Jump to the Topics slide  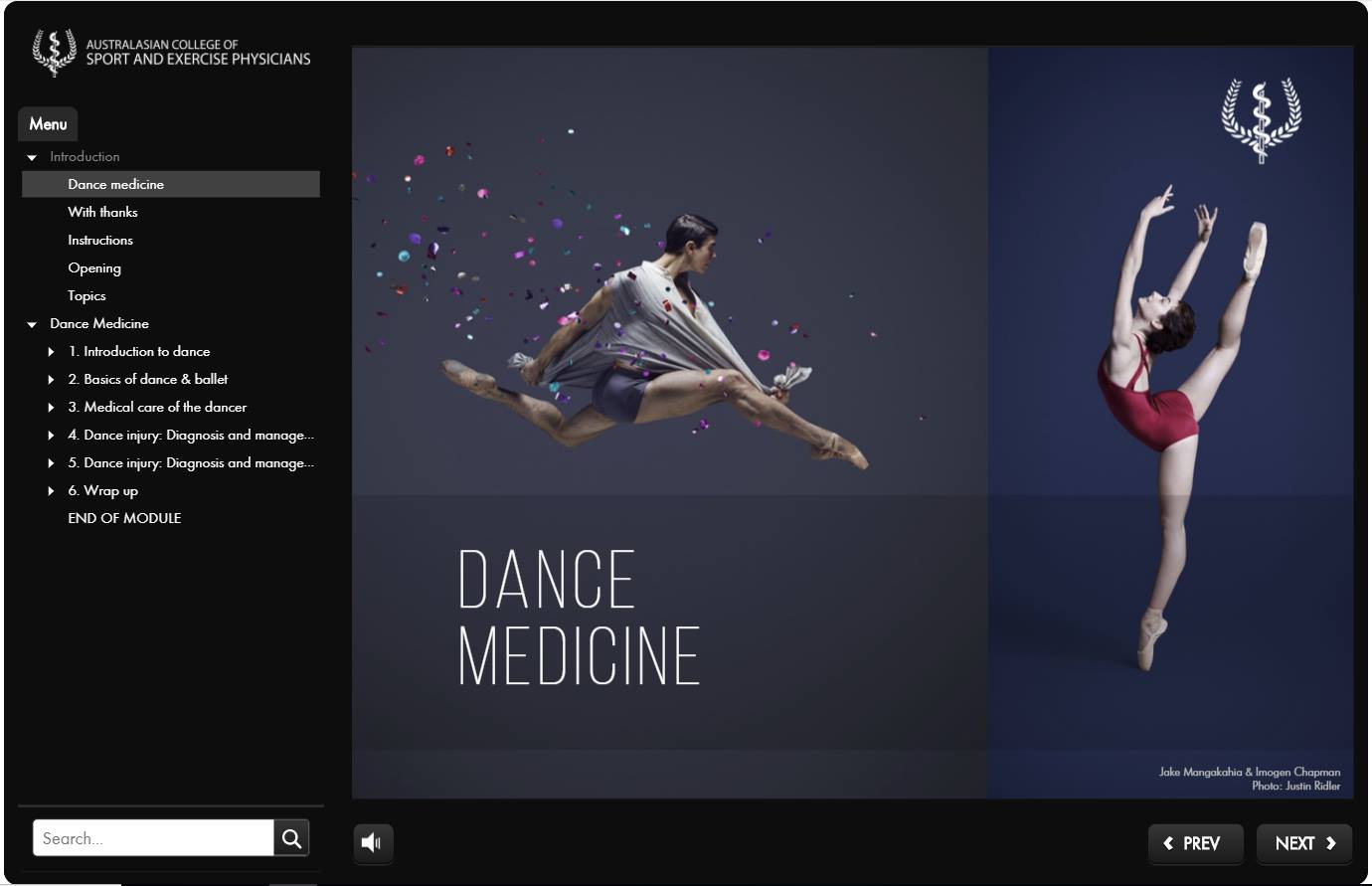[x=86, y=295]
